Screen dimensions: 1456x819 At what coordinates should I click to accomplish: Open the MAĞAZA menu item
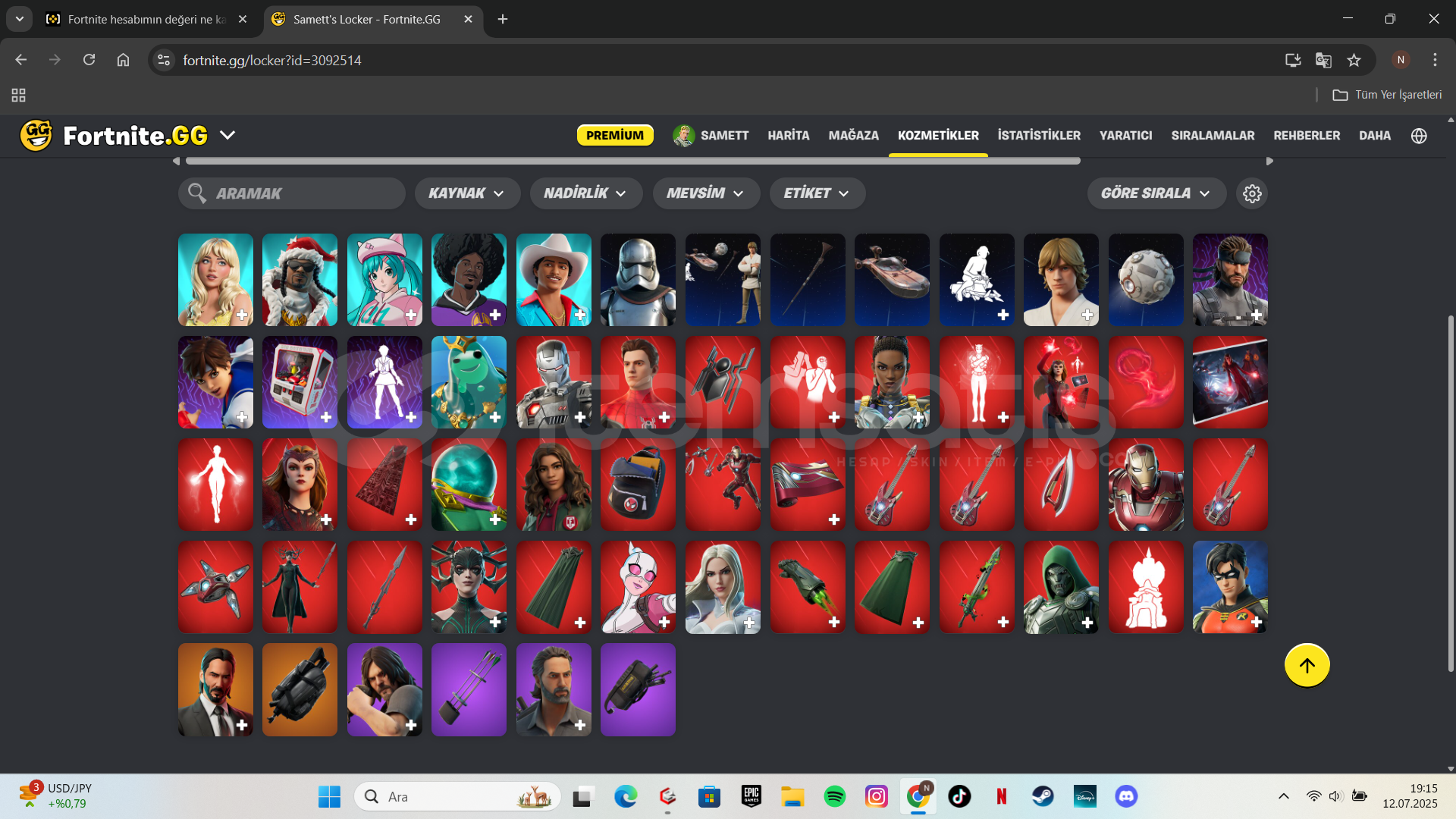853,136
